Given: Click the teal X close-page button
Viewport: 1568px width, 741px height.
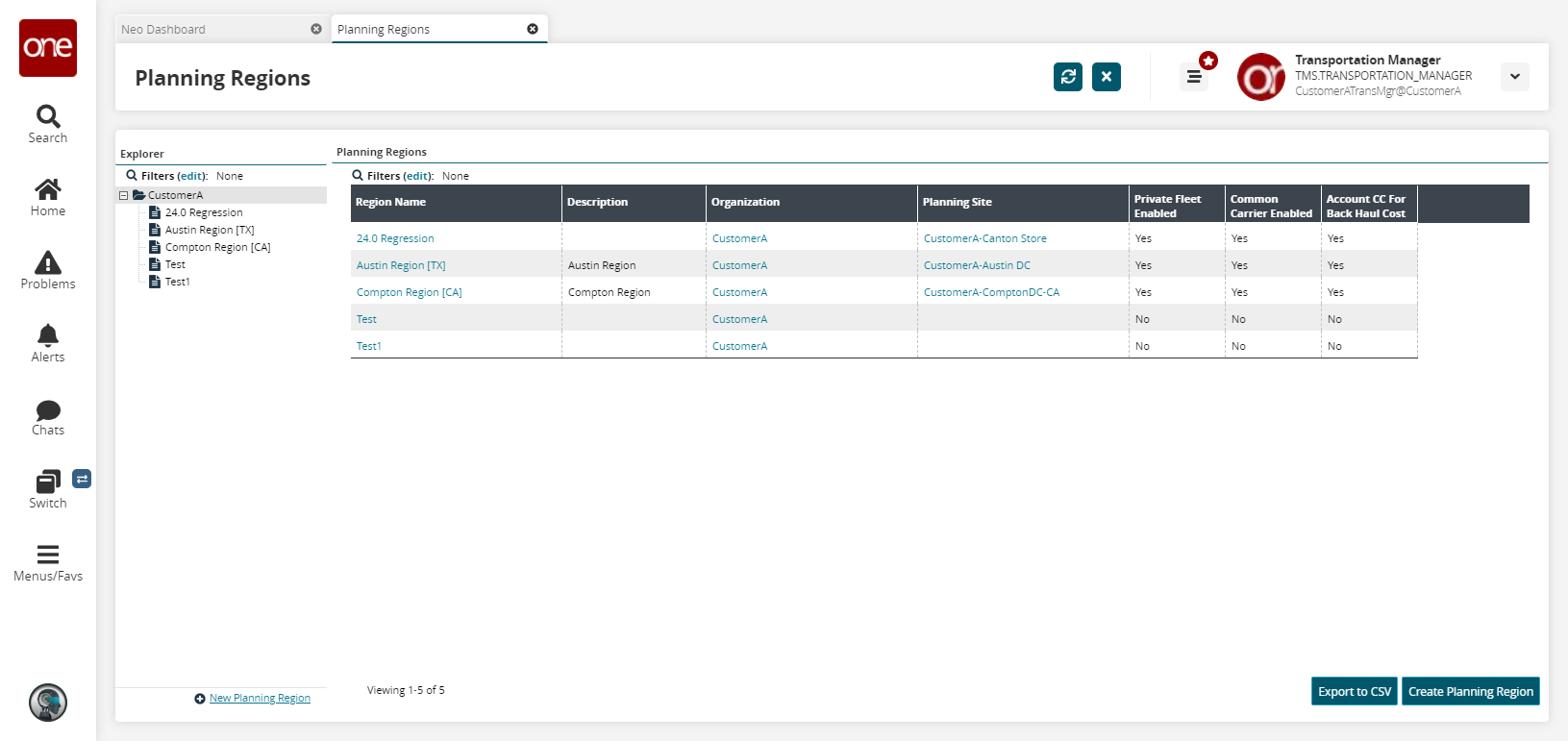Looking at the screenshot, I should tap(1107, 77).
